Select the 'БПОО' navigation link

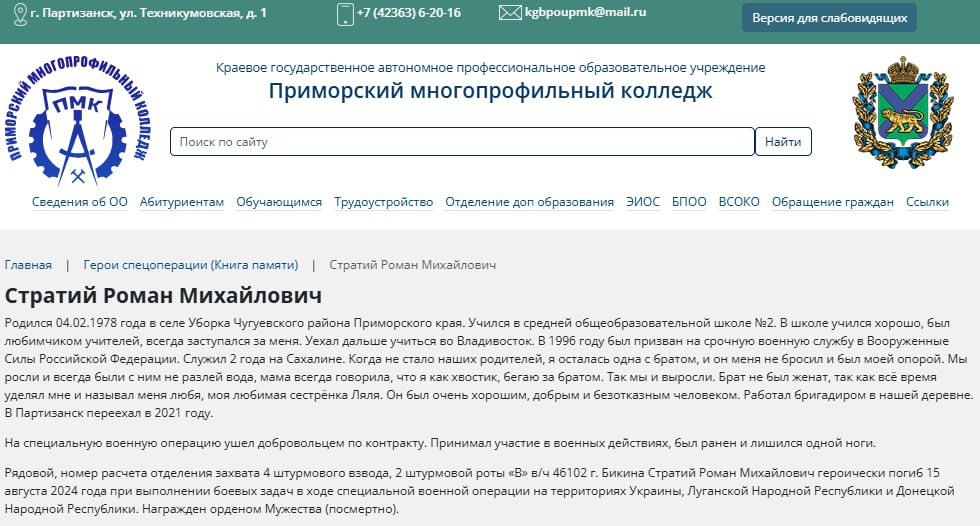pyautogui.click(x=689, y=202)
